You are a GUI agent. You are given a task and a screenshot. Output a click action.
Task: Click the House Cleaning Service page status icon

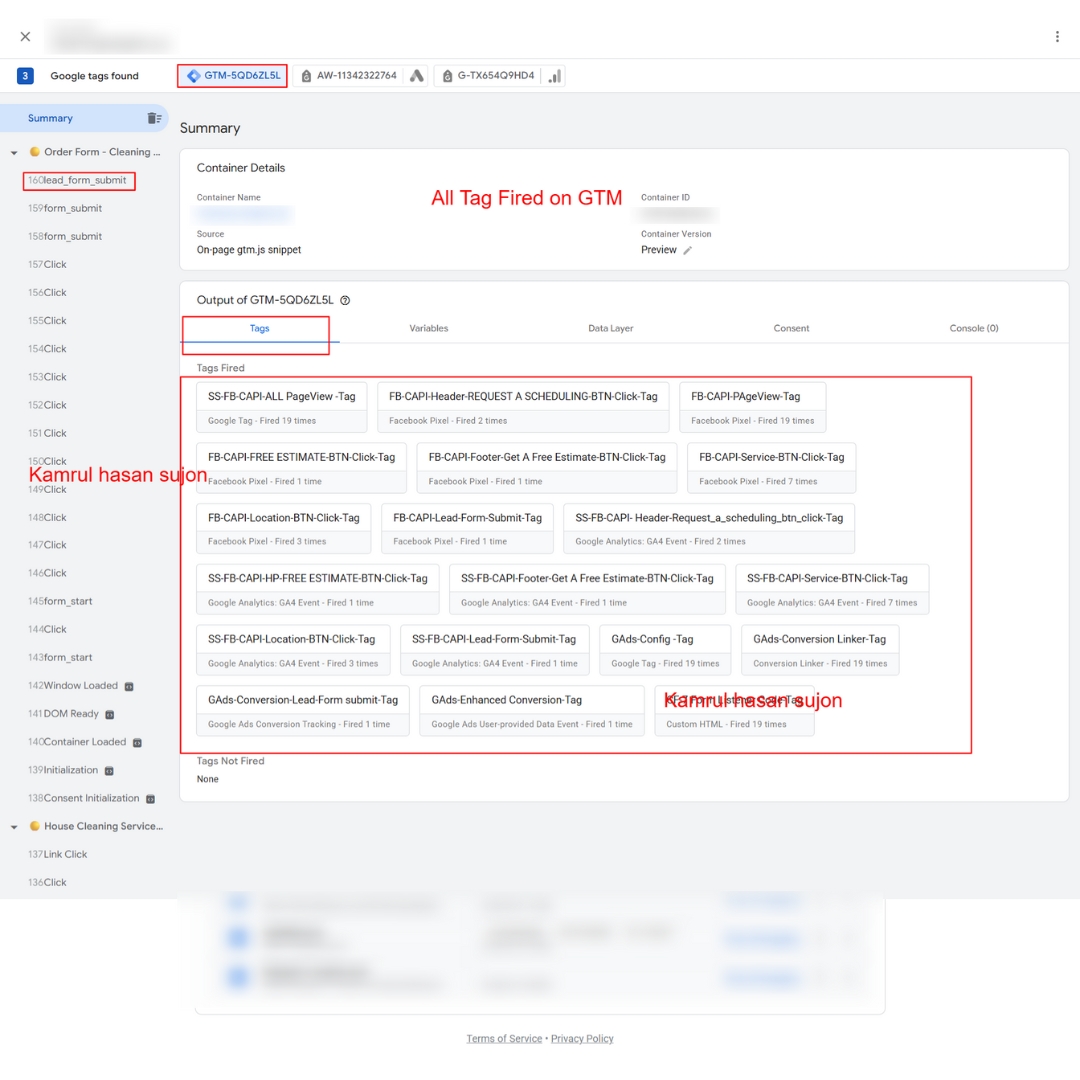point(34,826)
